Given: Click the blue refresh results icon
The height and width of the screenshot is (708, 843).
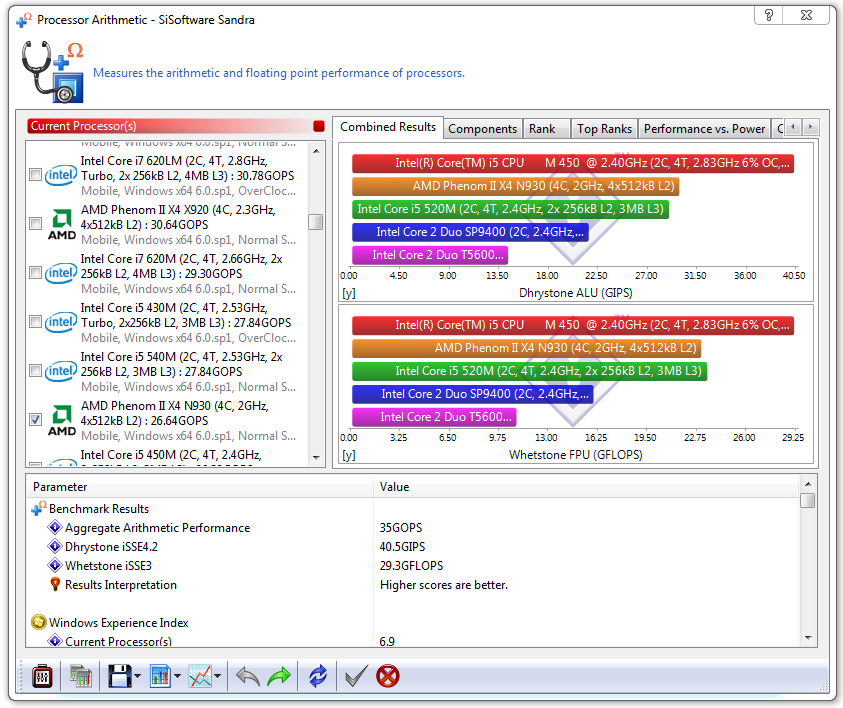Looking at the screenshot, I should (x=318, y=676).
